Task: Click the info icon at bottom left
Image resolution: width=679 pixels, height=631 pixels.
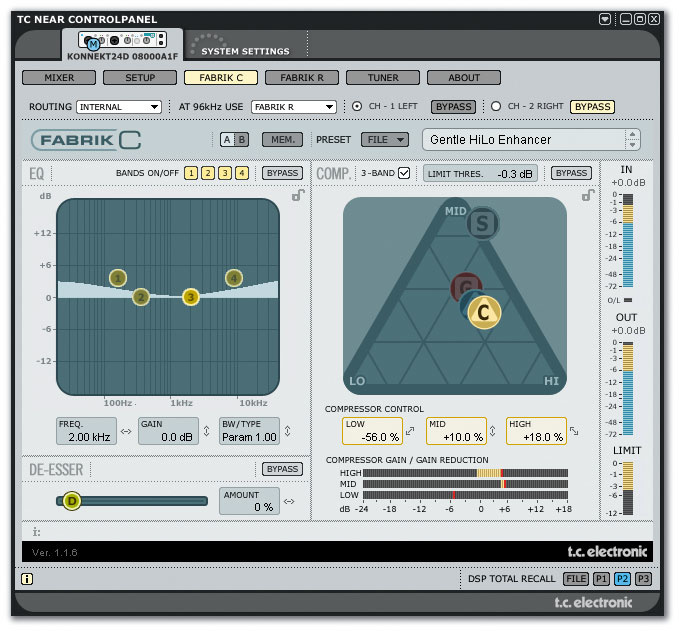Action: tap(27, 578)
